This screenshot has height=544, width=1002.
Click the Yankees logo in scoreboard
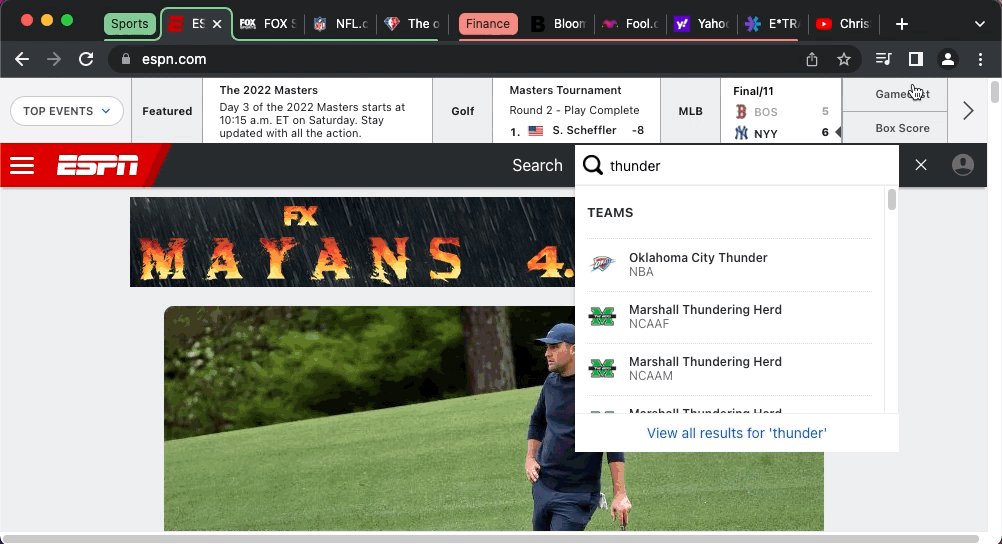pyautogui.click(x=741, y=133)
